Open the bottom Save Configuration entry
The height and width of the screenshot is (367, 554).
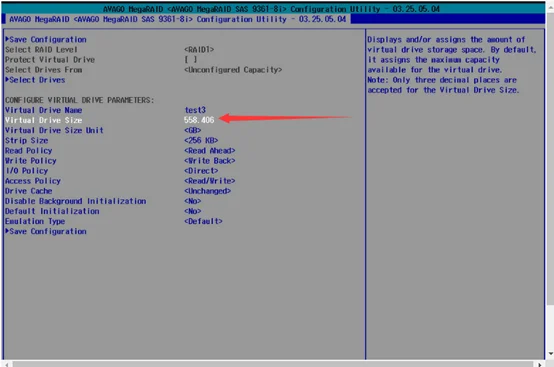(x=46, y=231)
